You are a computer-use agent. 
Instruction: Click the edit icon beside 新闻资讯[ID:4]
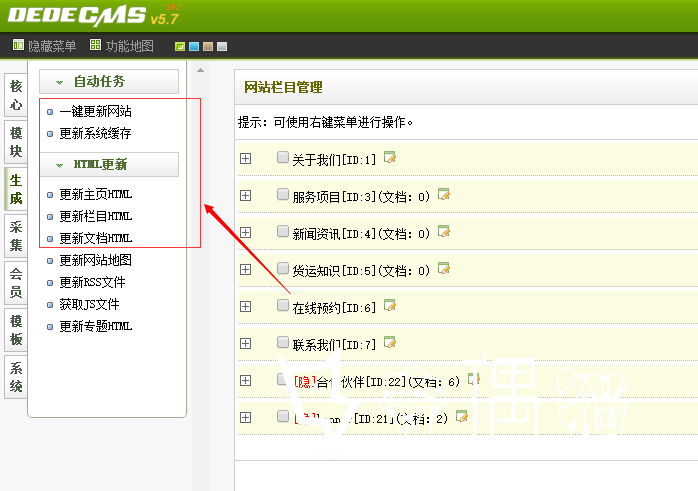tap(443, 231)
